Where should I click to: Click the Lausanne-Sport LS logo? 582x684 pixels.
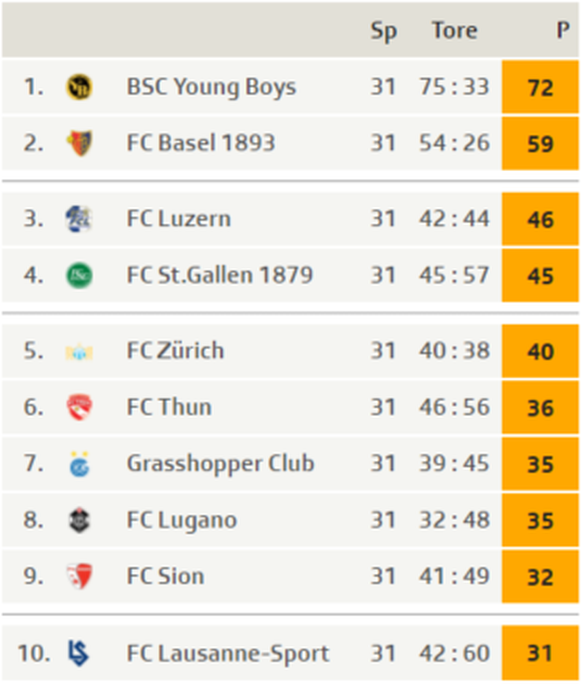(79, 653)
